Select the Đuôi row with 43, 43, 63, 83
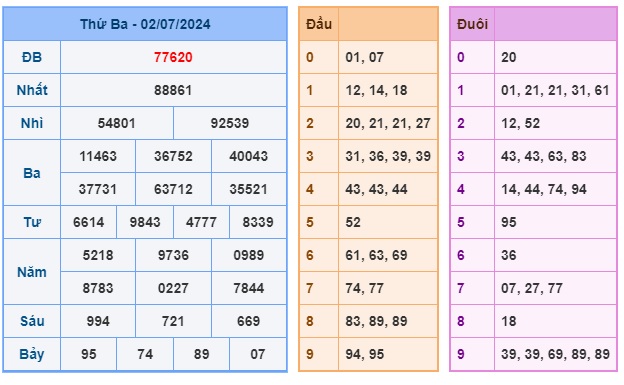This screenshot has width=624, height=385. point(534,156)
